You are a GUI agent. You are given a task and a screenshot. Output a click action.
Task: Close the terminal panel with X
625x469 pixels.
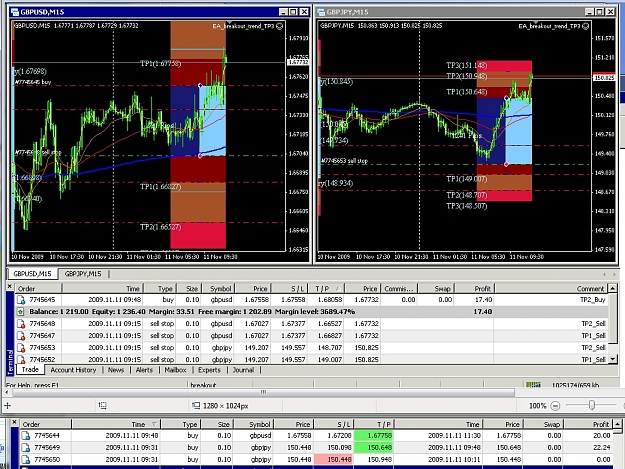10,287
